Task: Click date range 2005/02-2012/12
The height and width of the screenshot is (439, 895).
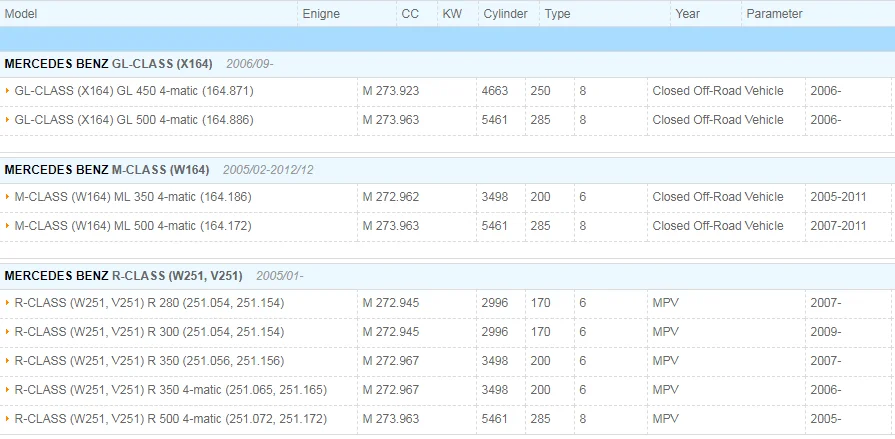Action: coord(268,170)
